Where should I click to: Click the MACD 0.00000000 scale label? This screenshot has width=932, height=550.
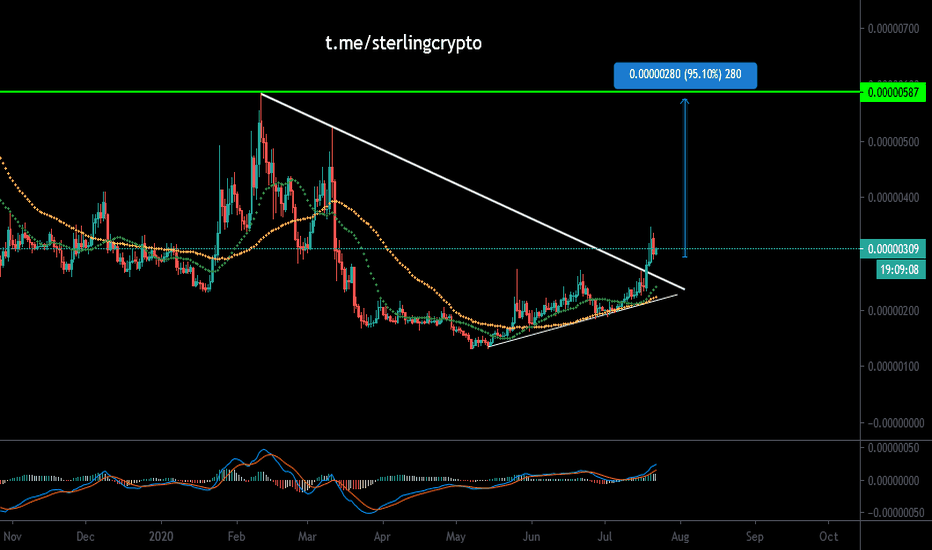(x=893, y=480)
